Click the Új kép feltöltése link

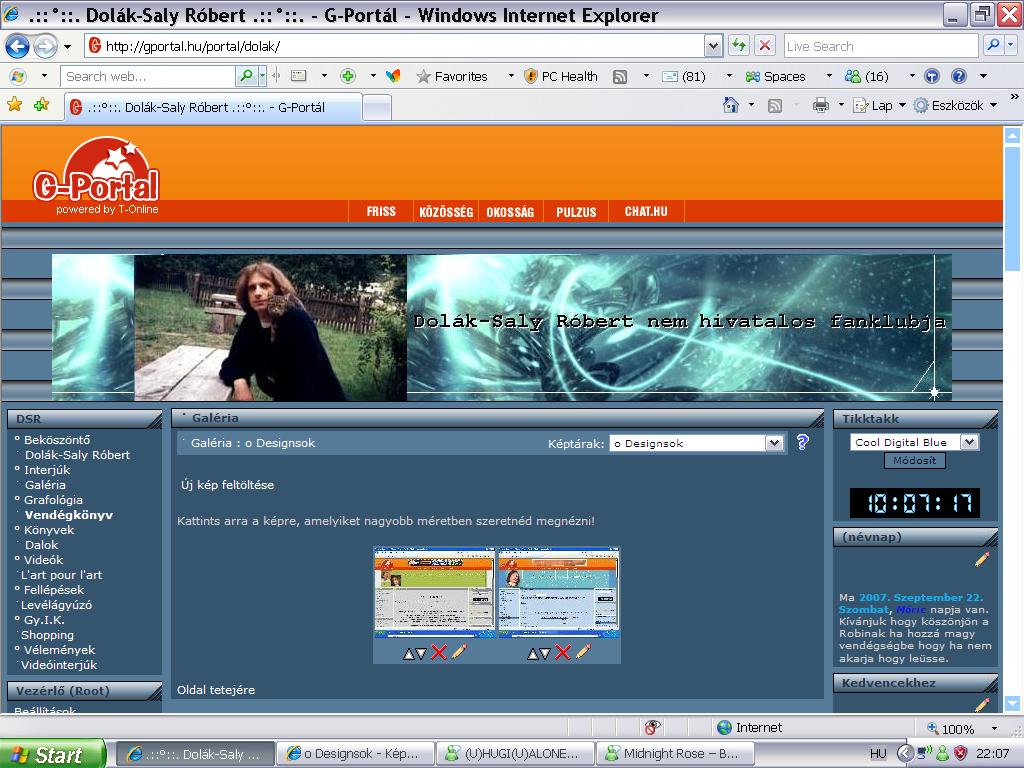[x=227, y=485]
